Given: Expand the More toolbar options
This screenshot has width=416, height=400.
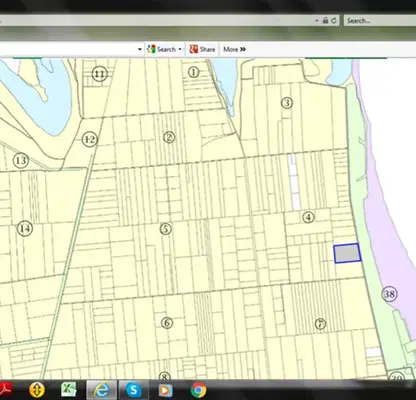Looking at the screenshot, I should point(234,49).
